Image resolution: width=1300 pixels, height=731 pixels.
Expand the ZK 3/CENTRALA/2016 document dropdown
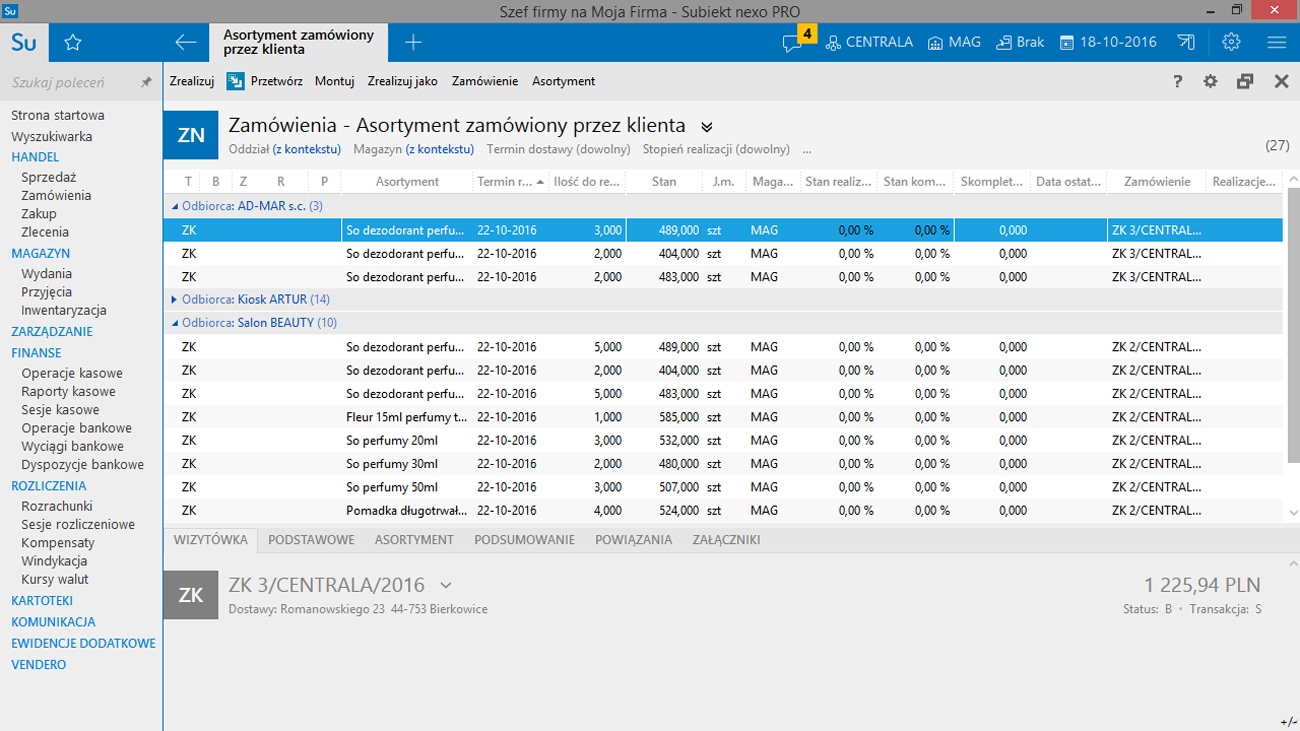pos(446,585)
